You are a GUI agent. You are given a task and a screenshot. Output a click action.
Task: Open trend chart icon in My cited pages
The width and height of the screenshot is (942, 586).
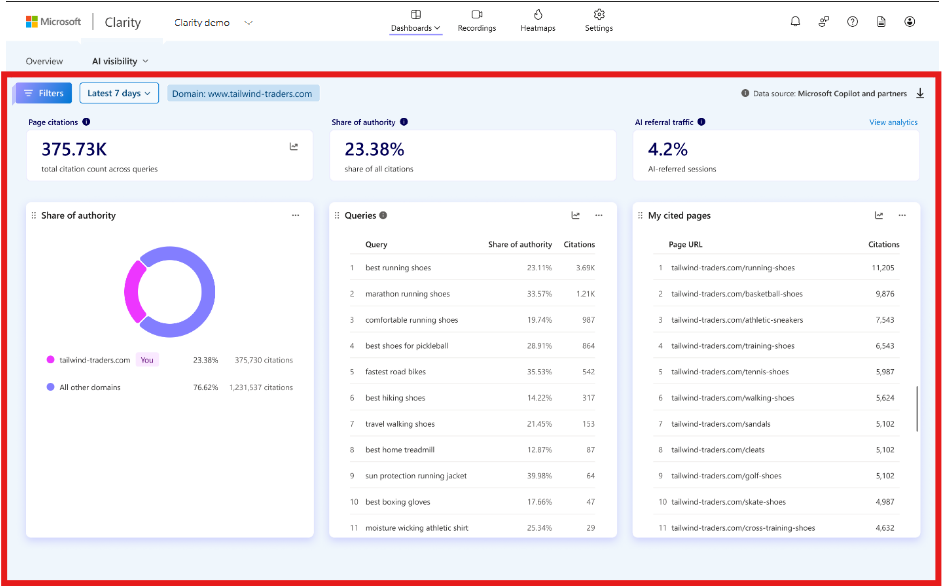(x=879, y=215)
